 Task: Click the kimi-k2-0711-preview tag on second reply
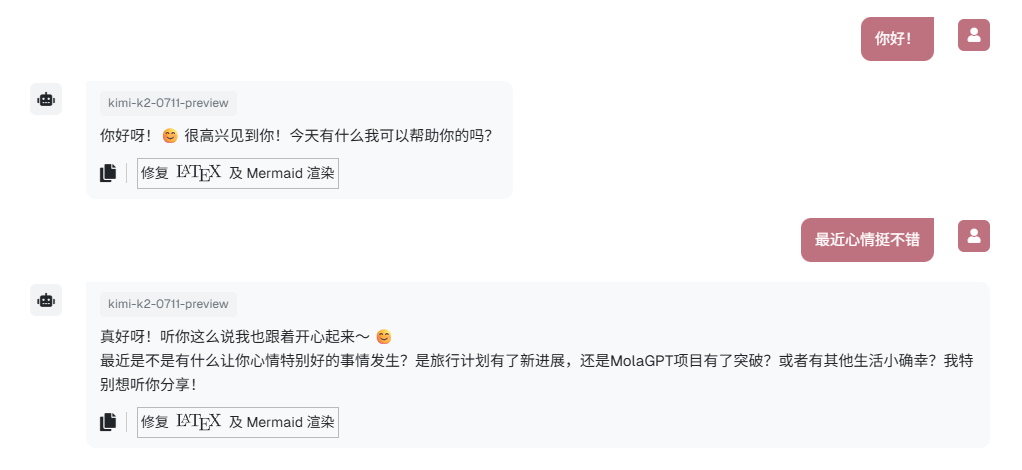[168, 304]
